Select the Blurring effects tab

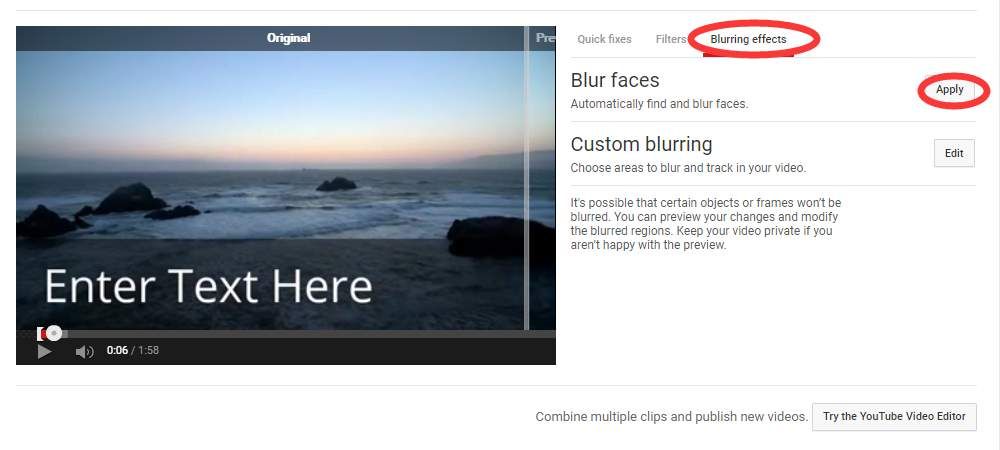coord(748,39)
